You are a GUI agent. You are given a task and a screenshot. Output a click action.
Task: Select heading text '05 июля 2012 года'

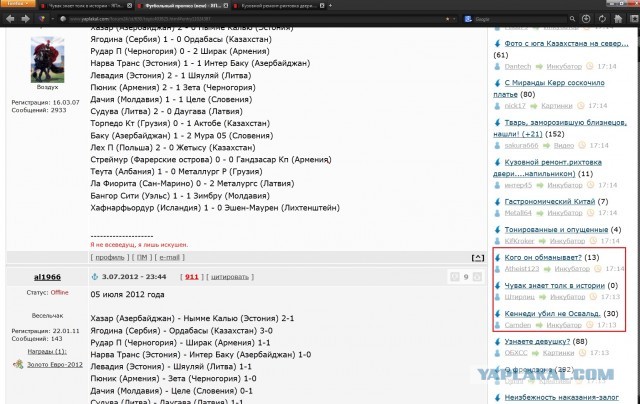click(127, 295)
